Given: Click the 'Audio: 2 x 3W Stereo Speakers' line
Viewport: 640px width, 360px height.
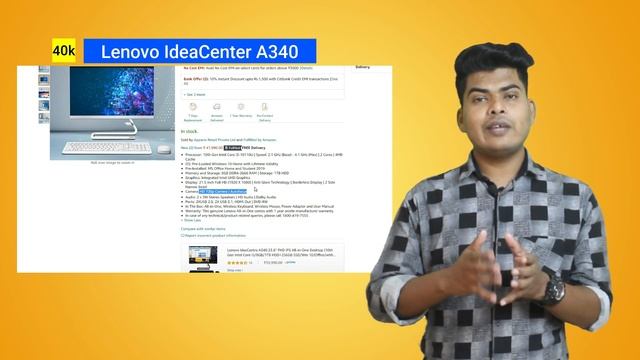Looking at the screenshot, I should point(231,197).
